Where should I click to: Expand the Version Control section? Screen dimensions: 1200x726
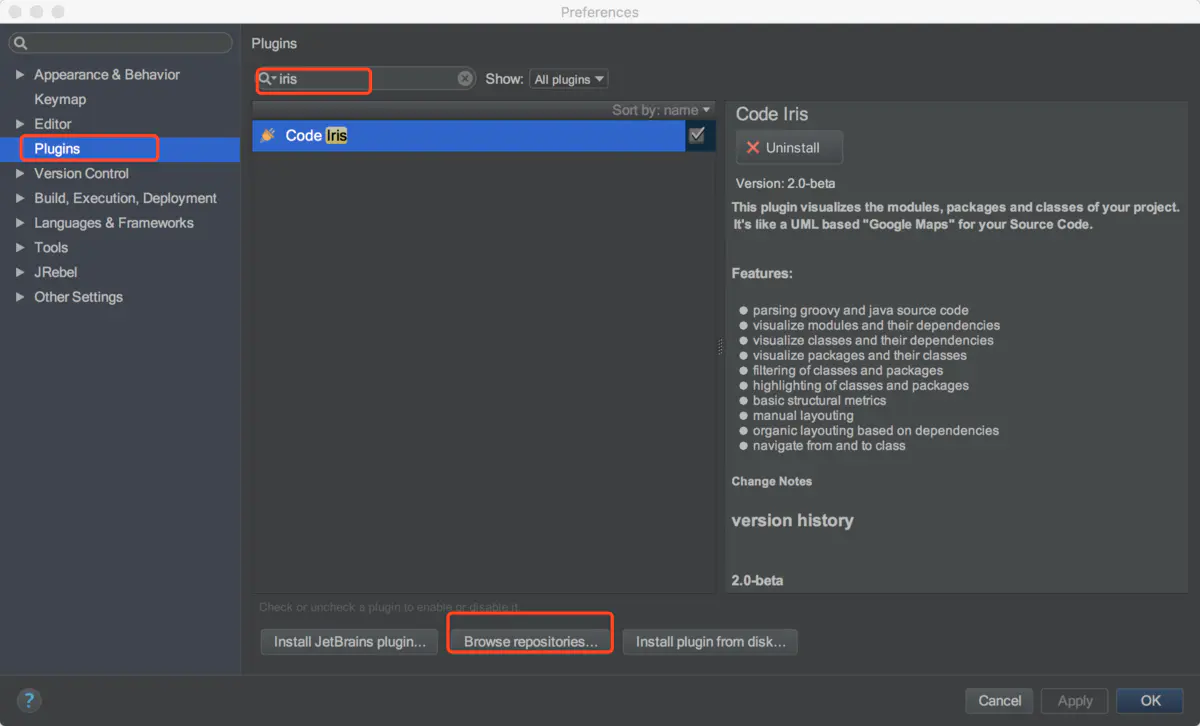point(20,173)
